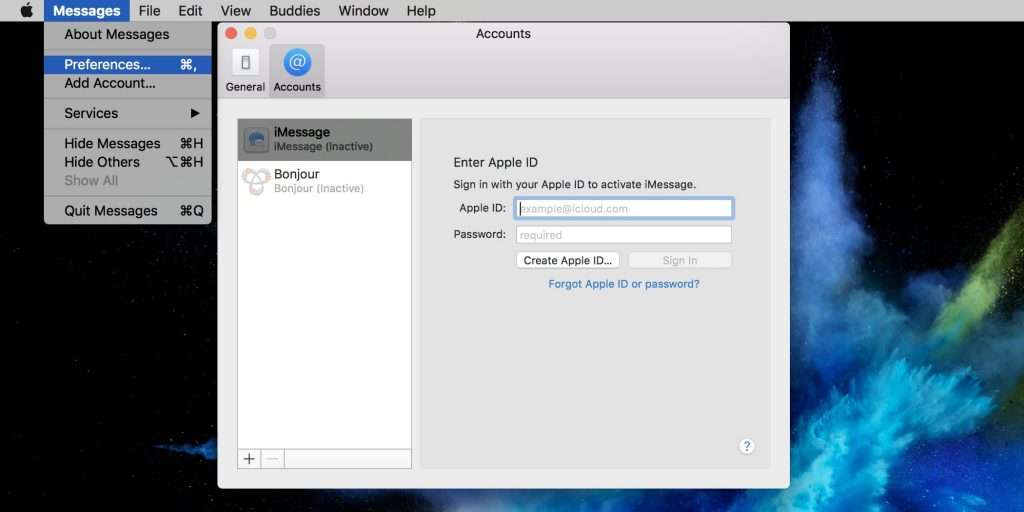Expand the Services submenu
This screenshot has width=1024, height=512.
(x=128, y=113)
